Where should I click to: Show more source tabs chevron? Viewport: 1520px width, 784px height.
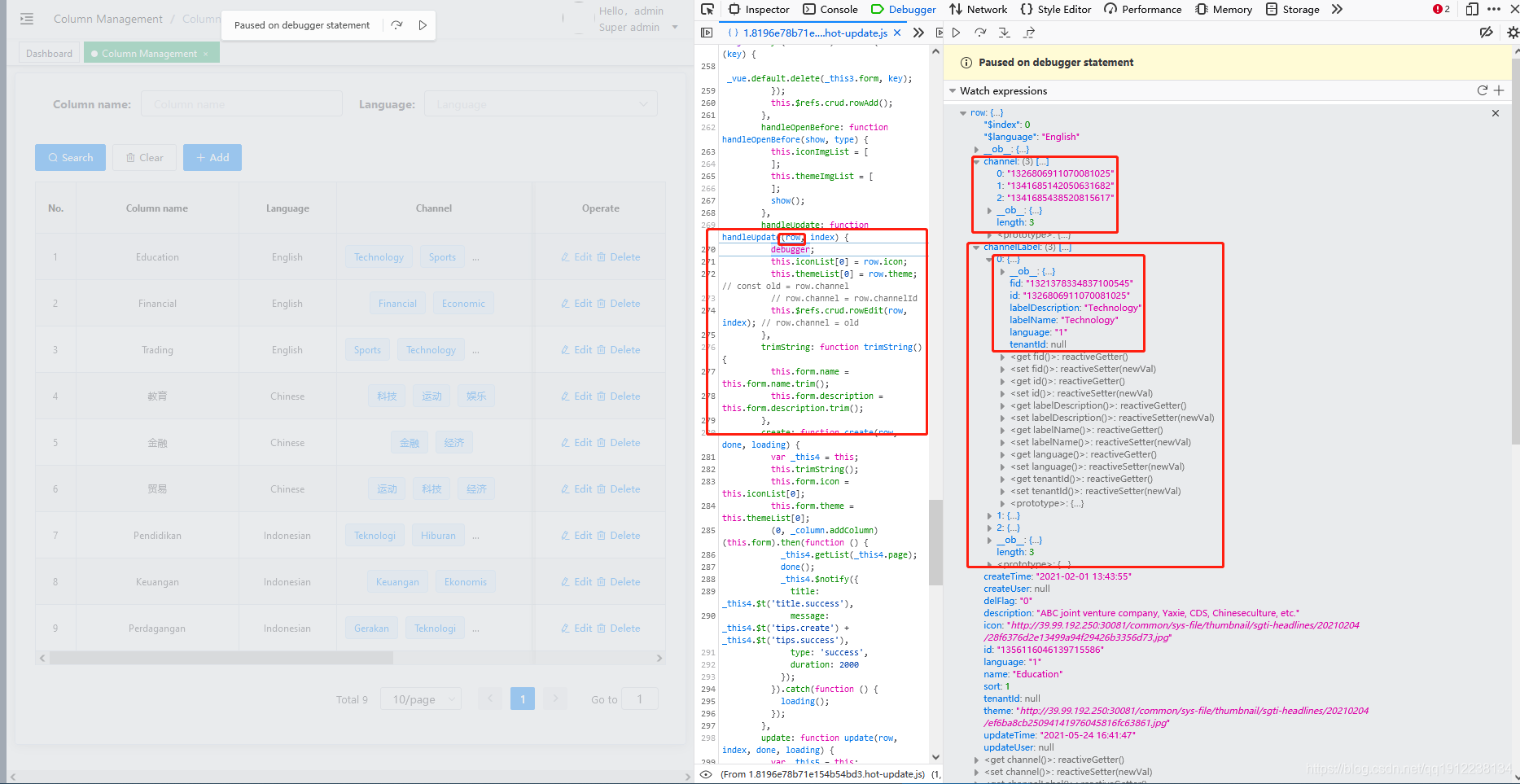[x=918, y=33]
